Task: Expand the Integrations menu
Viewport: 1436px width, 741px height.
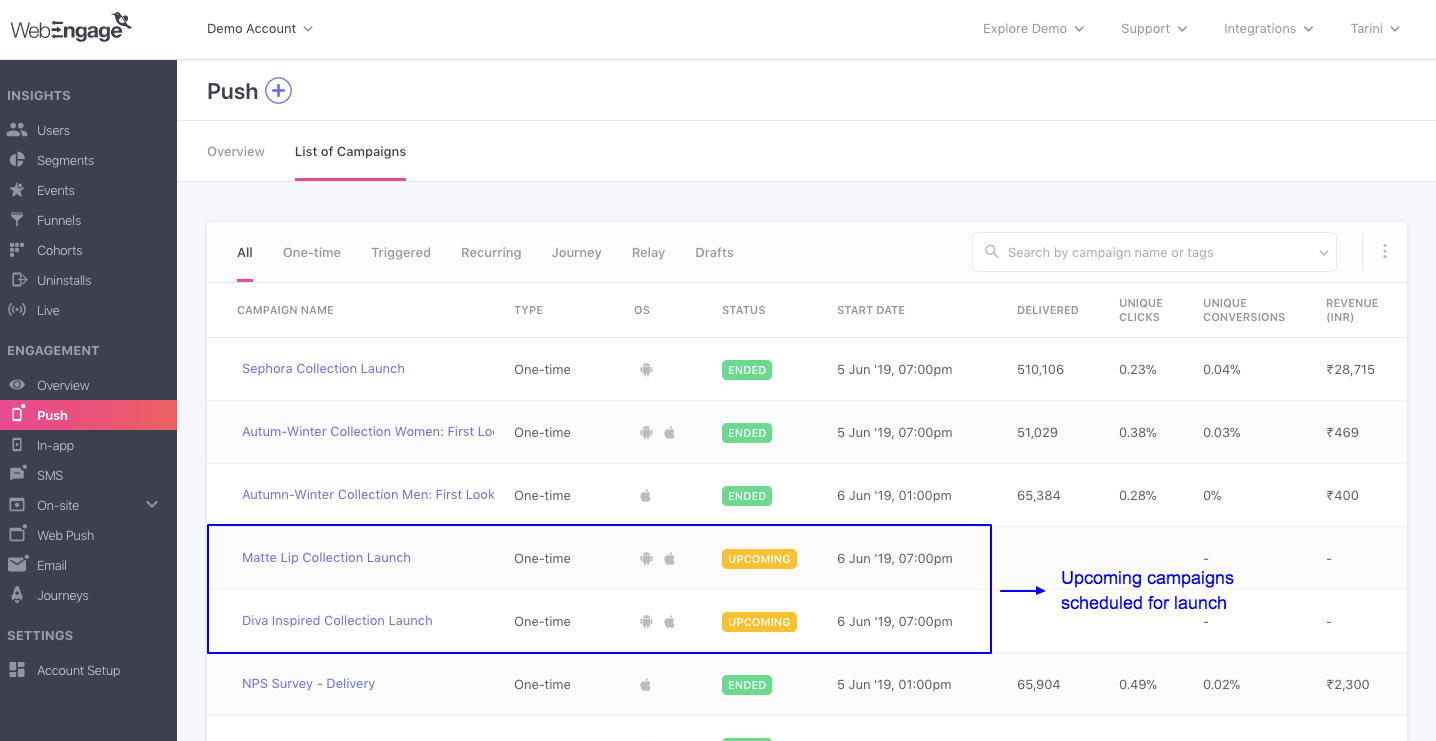Action: 1268,29
